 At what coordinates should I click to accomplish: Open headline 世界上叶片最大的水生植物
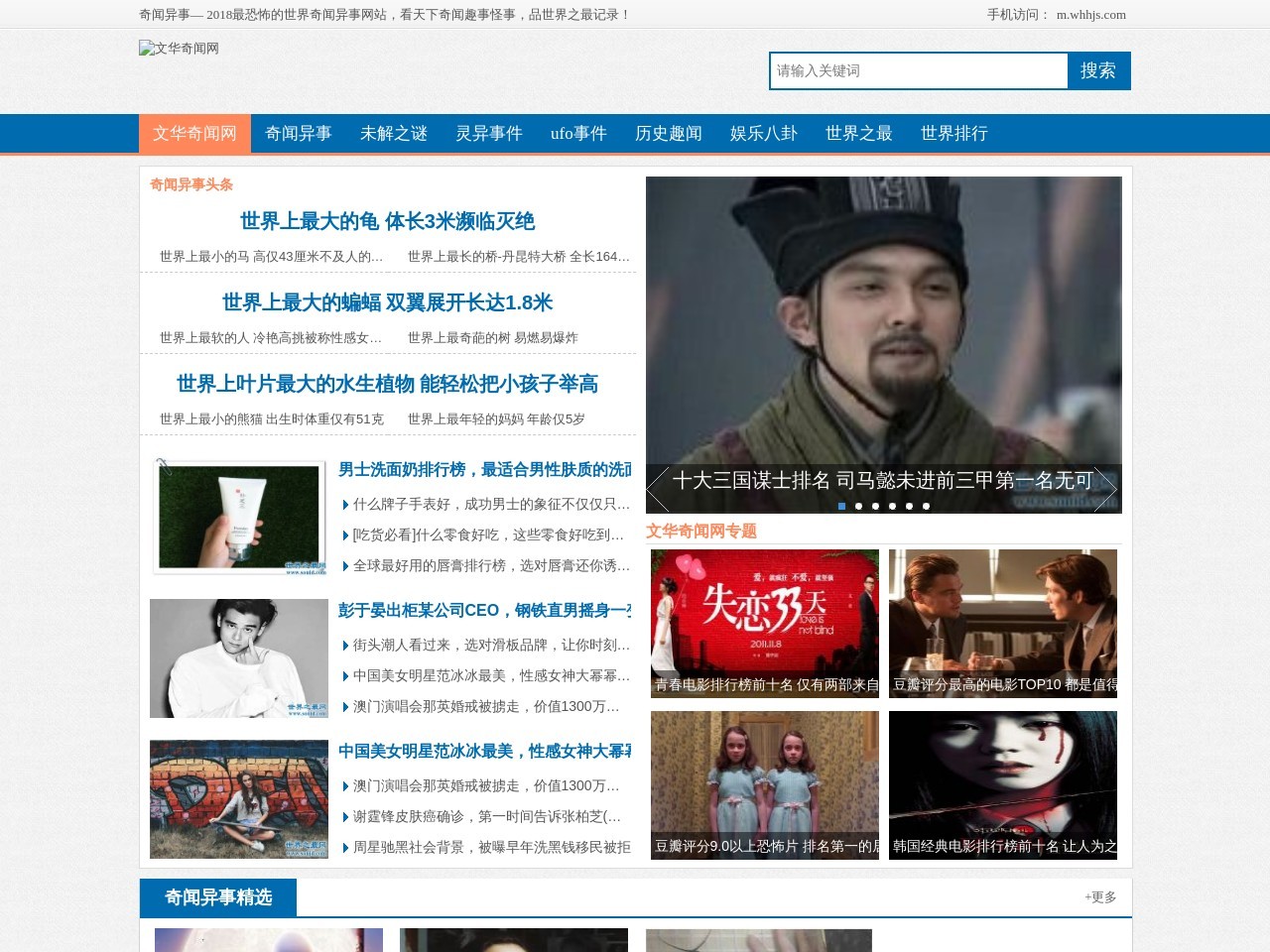388,384
